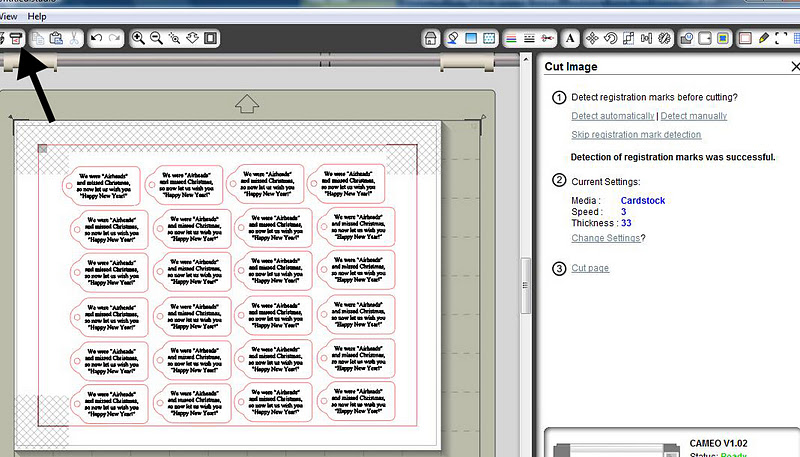800x457 pixels.
Task: Open the Rotate window
Action: (x=610, y=38)
